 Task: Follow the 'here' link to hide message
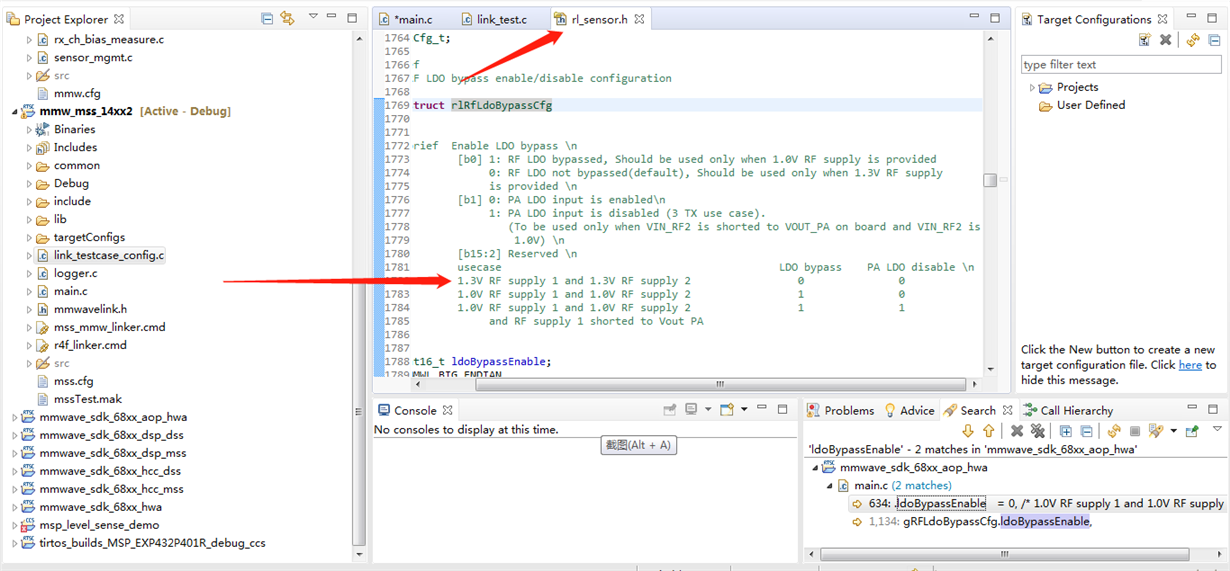point(1190,365)
